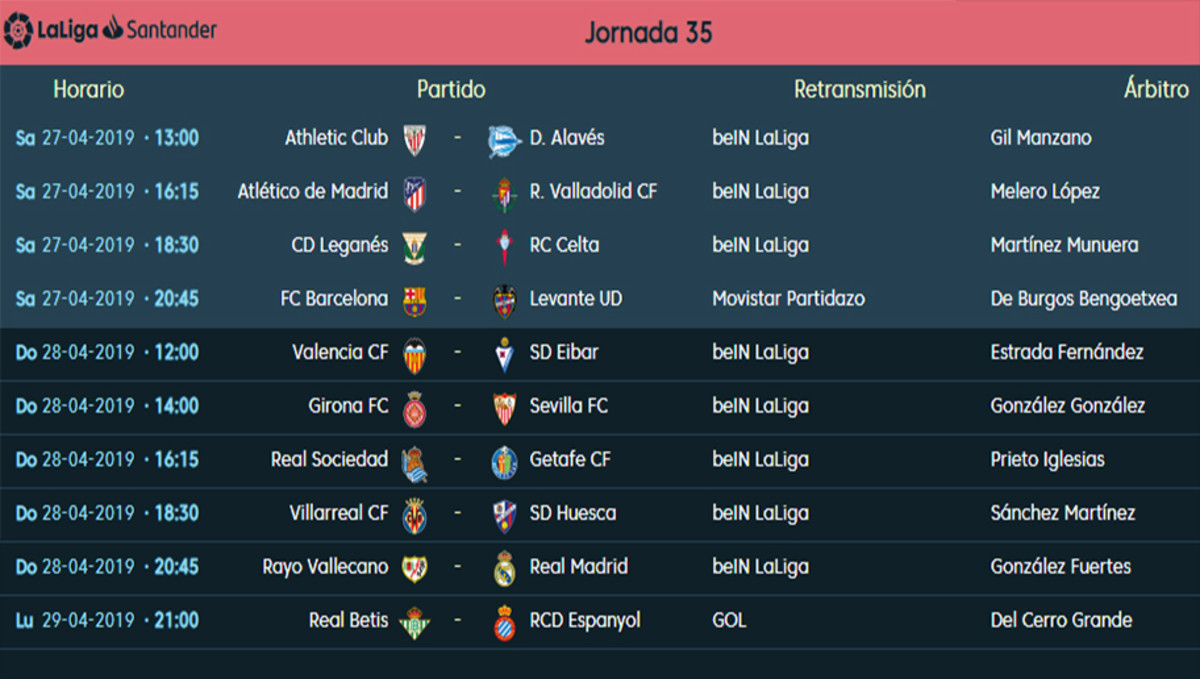Image resolution: width=1200 pixels, height=679 pixels.
Task: Click referee name Gil Manzano
Action: [x=1040, y=137]
